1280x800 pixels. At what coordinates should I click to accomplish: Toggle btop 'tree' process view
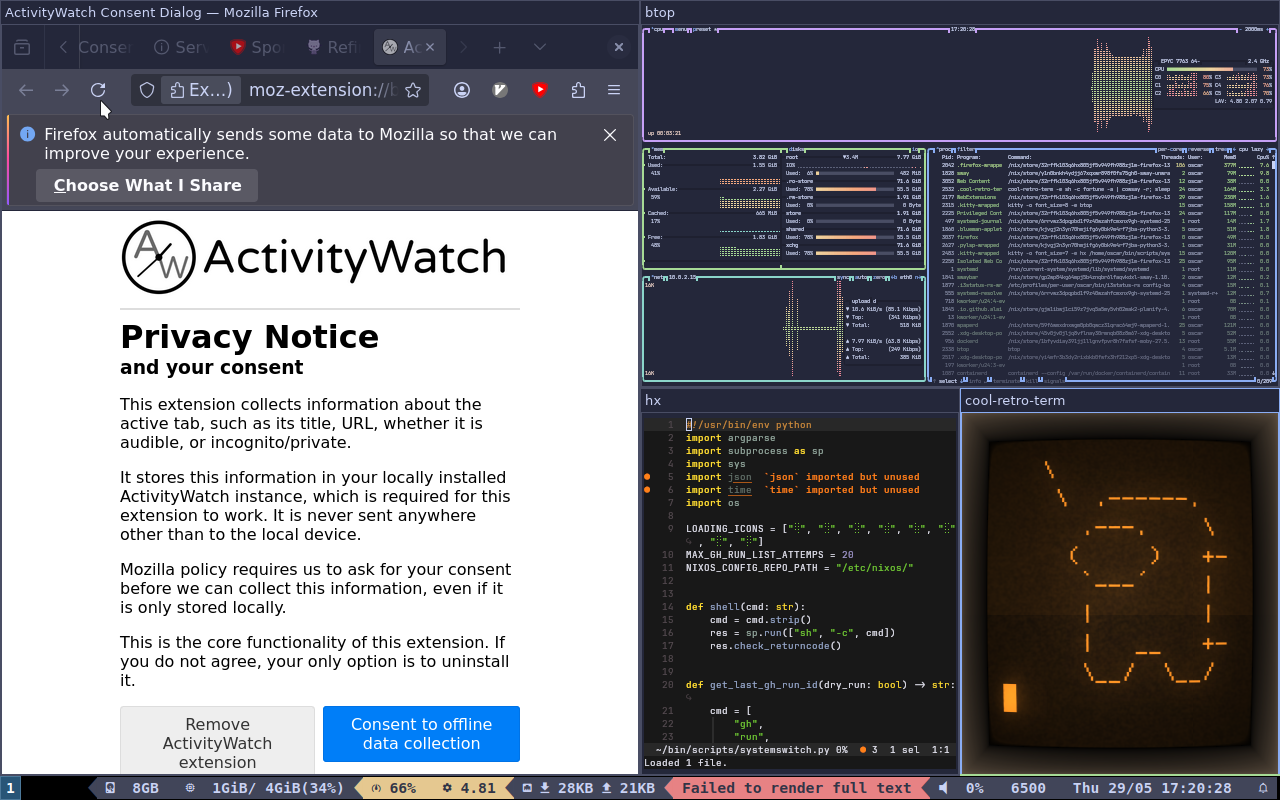[1220, 149]
